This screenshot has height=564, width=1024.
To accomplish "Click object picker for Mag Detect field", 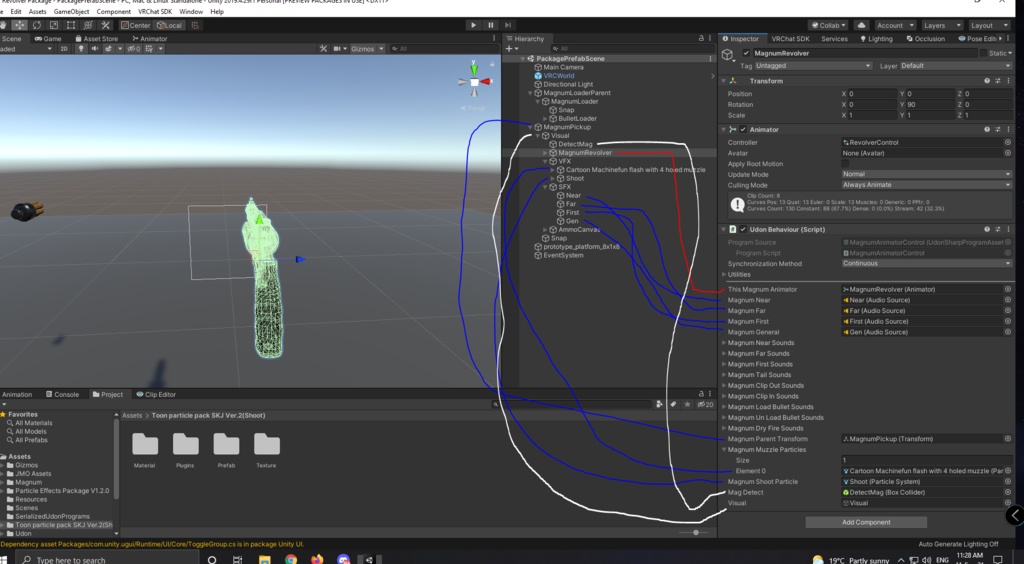I will [1008, 492].
